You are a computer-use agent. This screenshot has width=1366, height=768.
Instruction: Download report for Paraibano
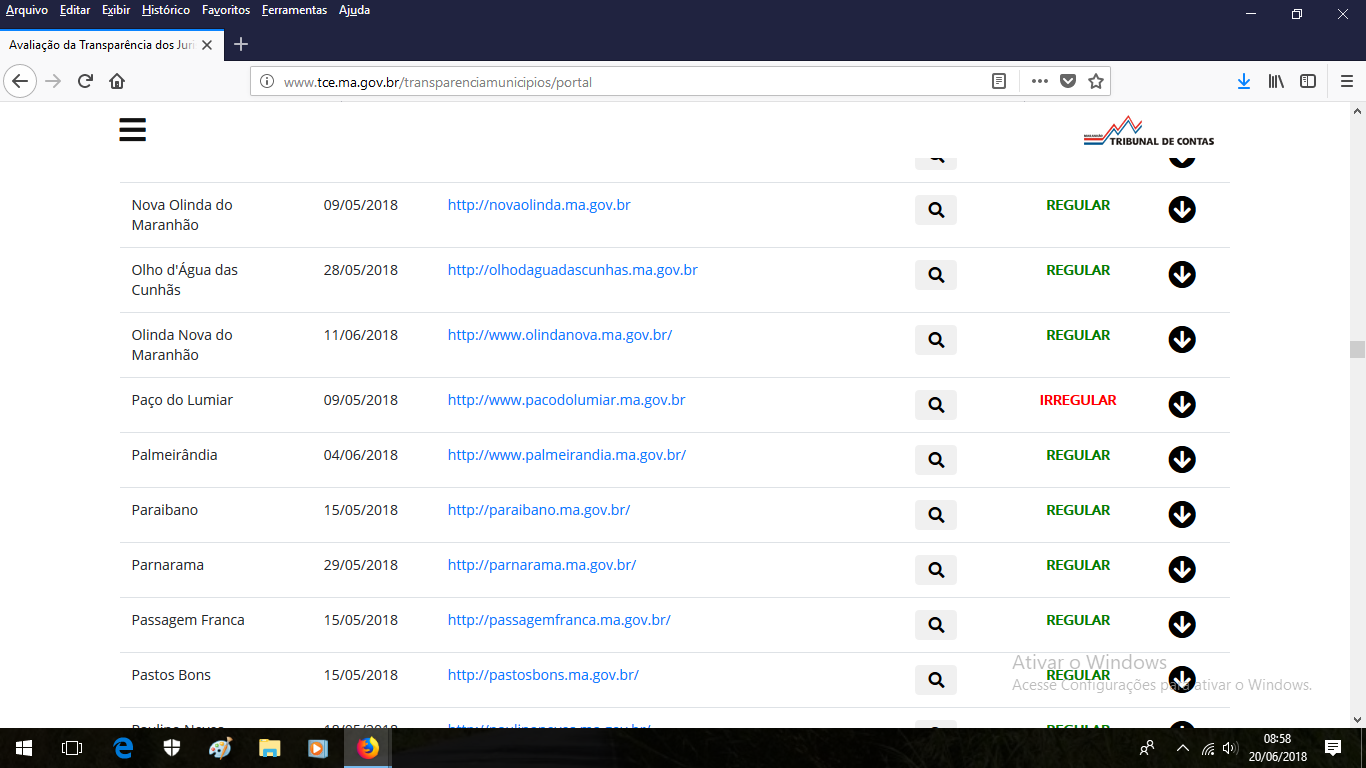point(1182,514)
